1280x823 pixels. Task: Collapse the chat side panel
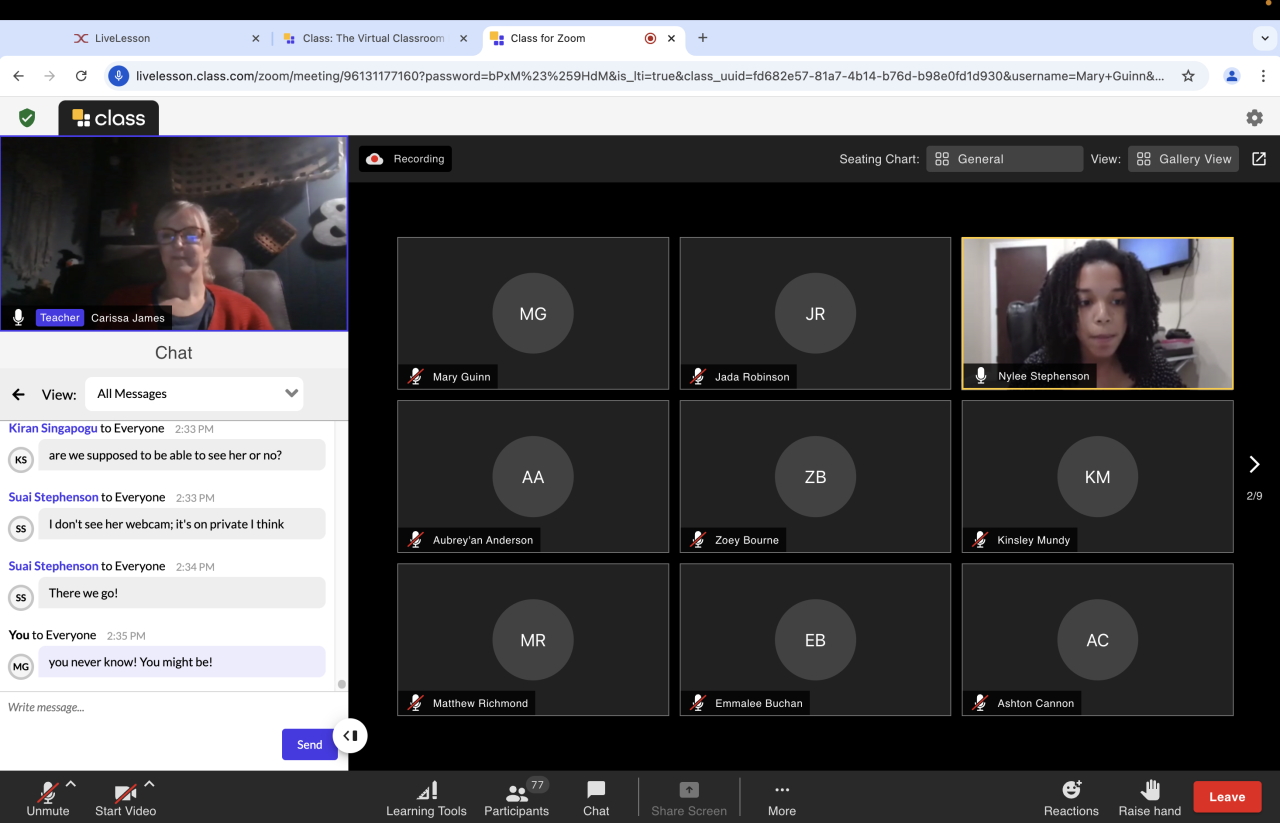tap(350, 736)
